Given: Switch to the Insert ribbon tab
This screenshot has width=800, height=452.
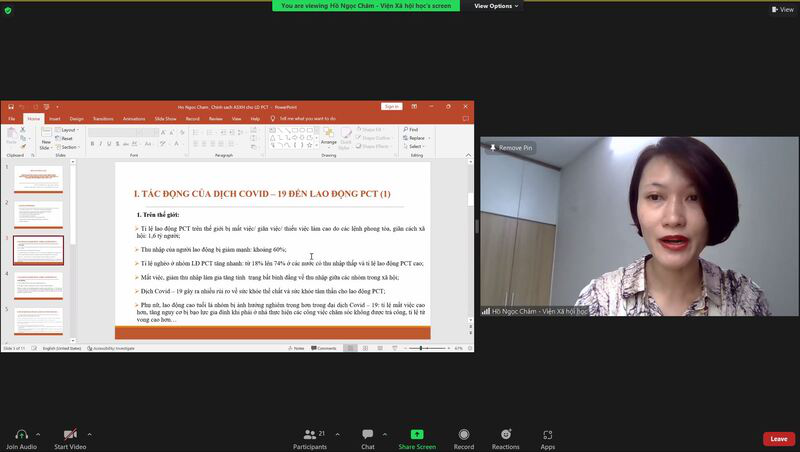Looking at the screenshot, I should [x=54, y=118].
